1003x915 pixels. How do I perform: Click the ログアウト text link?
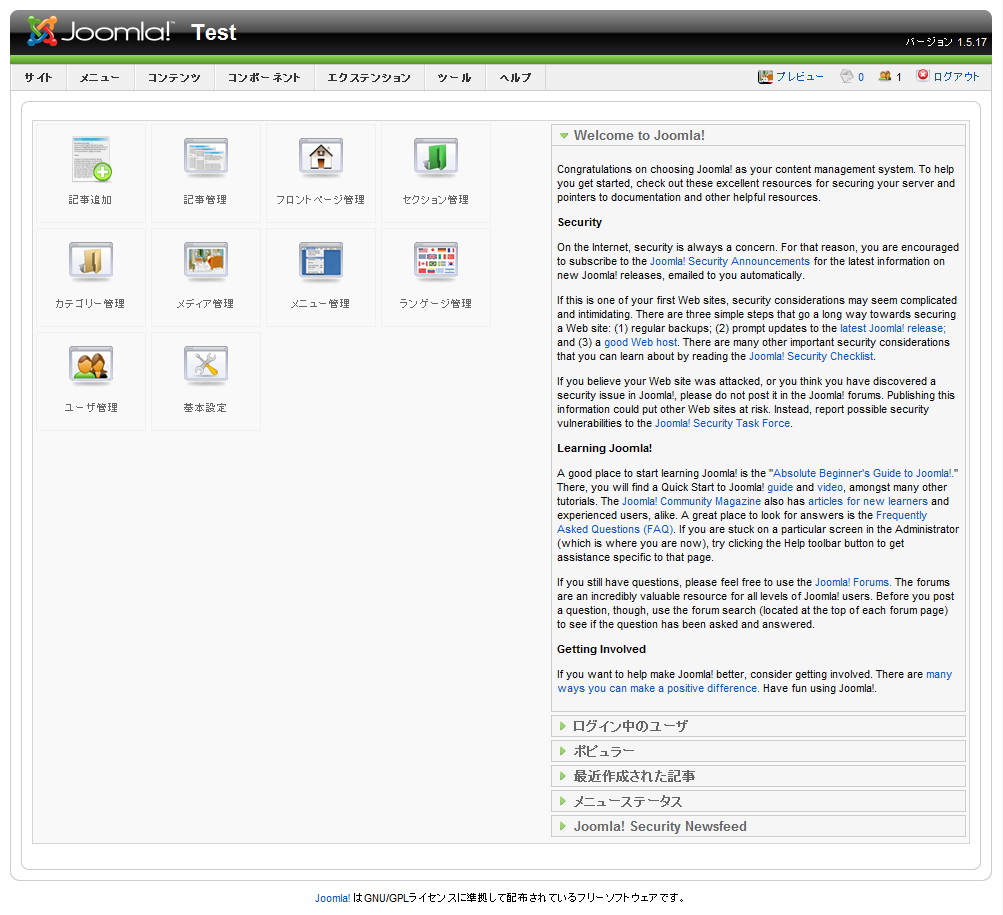tap(956, 77)
